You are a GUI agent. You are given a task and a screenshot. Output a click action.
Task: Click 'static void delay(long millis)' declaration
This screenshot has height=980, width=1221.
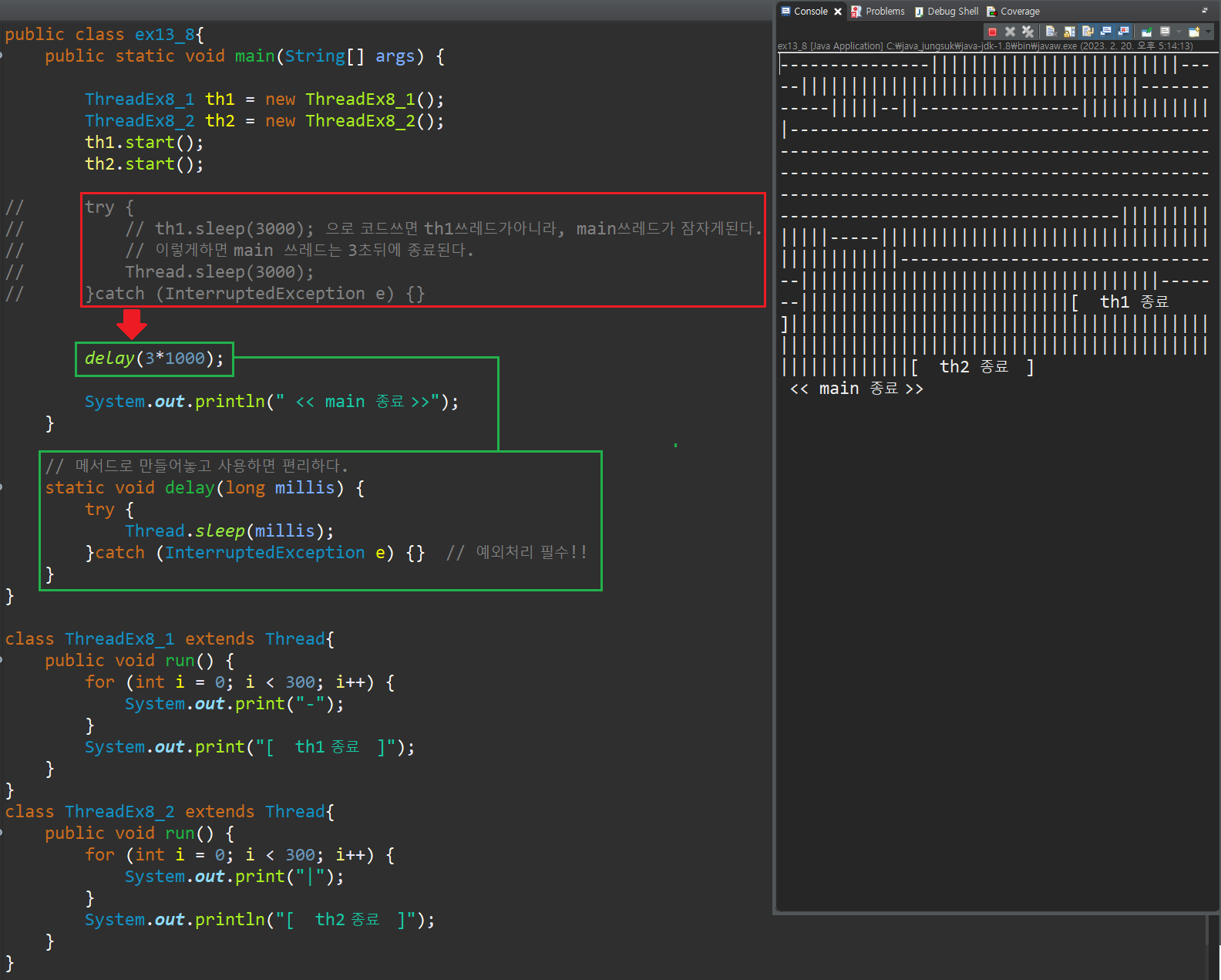(x=194, y=488)
